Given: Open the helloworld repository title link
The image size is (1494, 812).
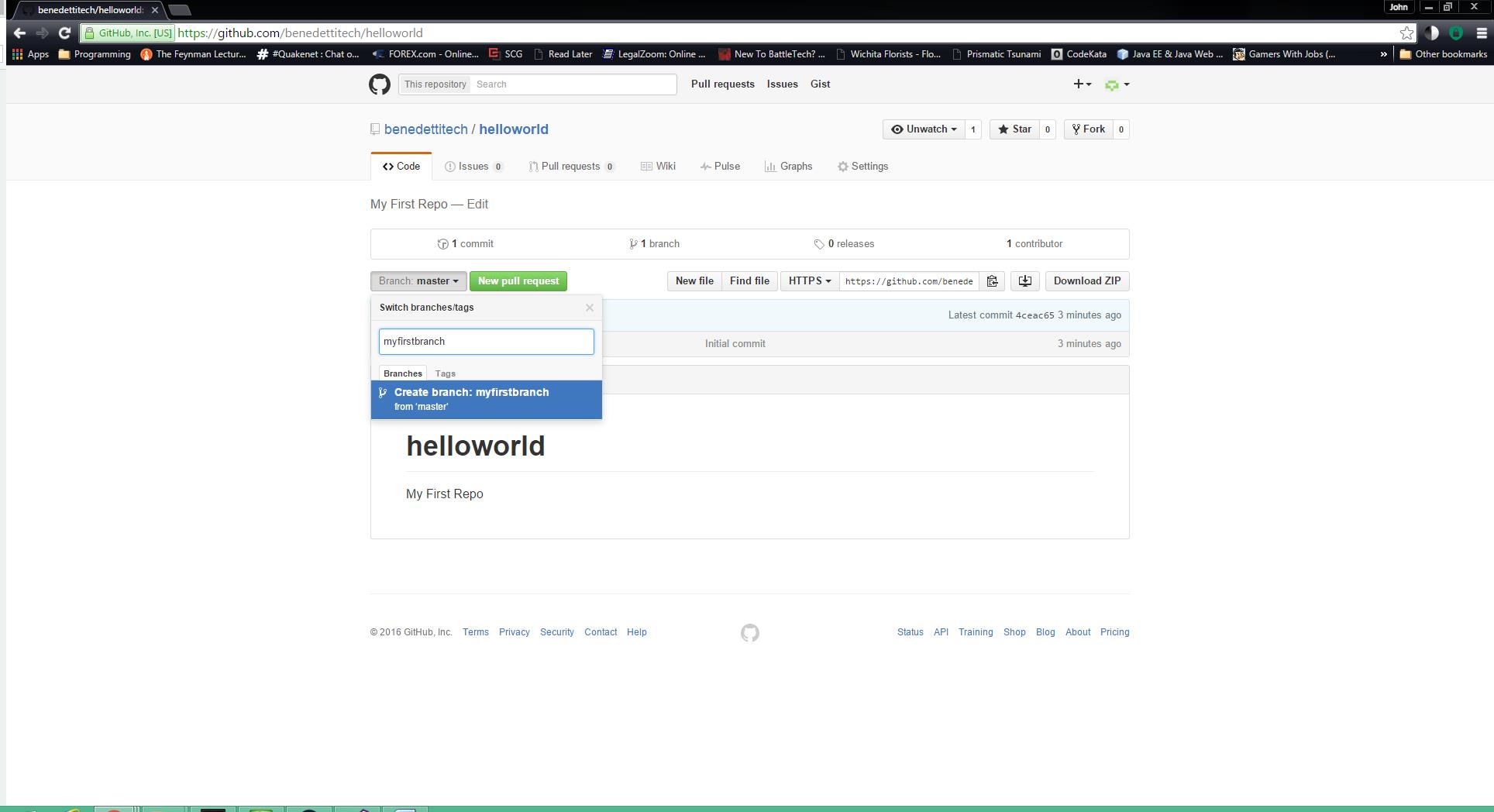Looking at the screenshot, I should 514,129.
